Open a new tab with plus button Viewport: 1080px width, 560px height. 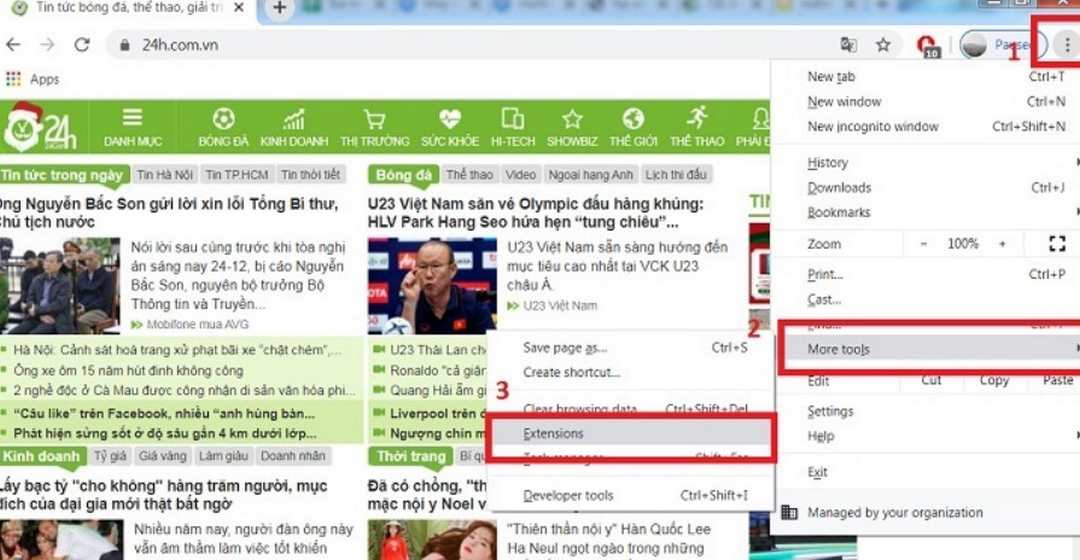(x=280, y=8)
